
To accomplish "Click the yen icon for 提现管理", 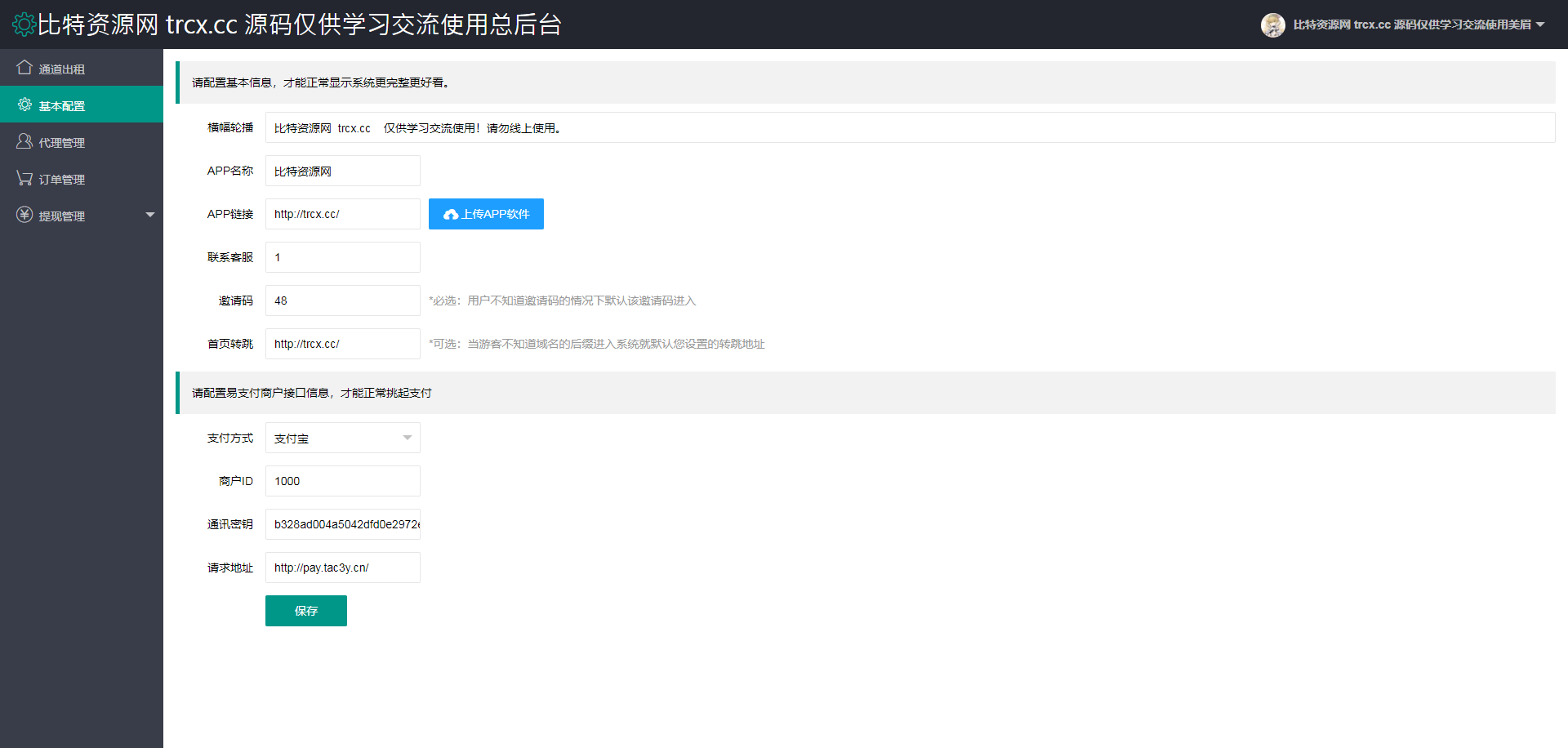I will [24, 215].
